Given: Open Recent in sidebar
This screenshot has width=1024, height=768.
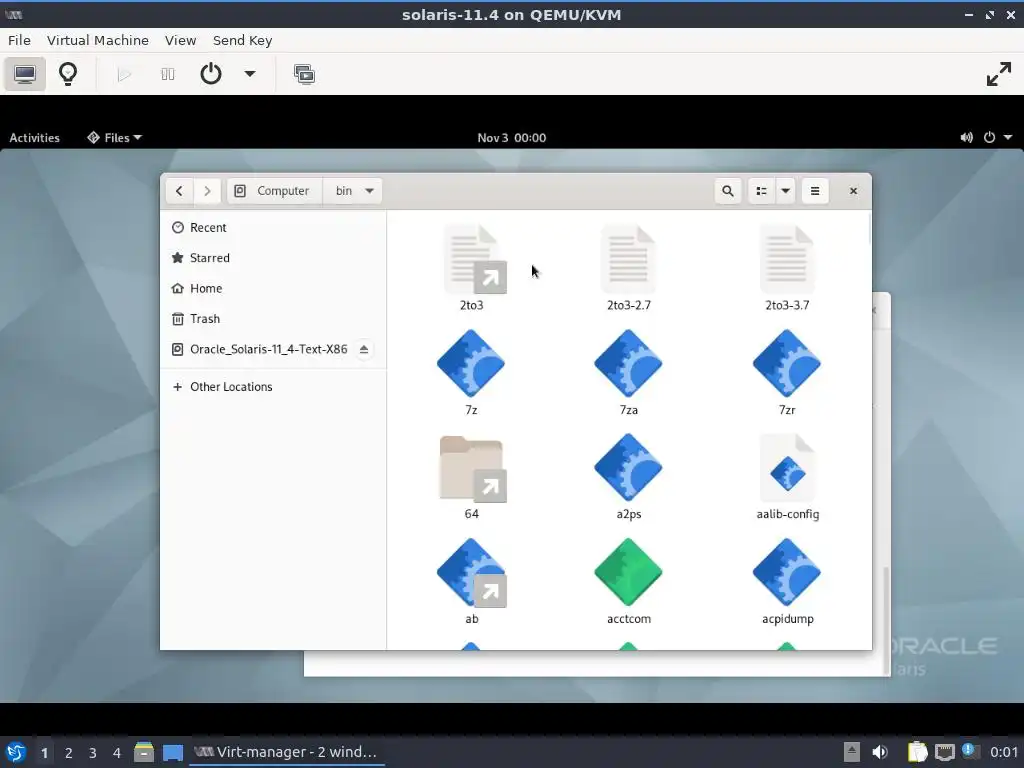Looking at the screenshot, I should coord(273,227).
